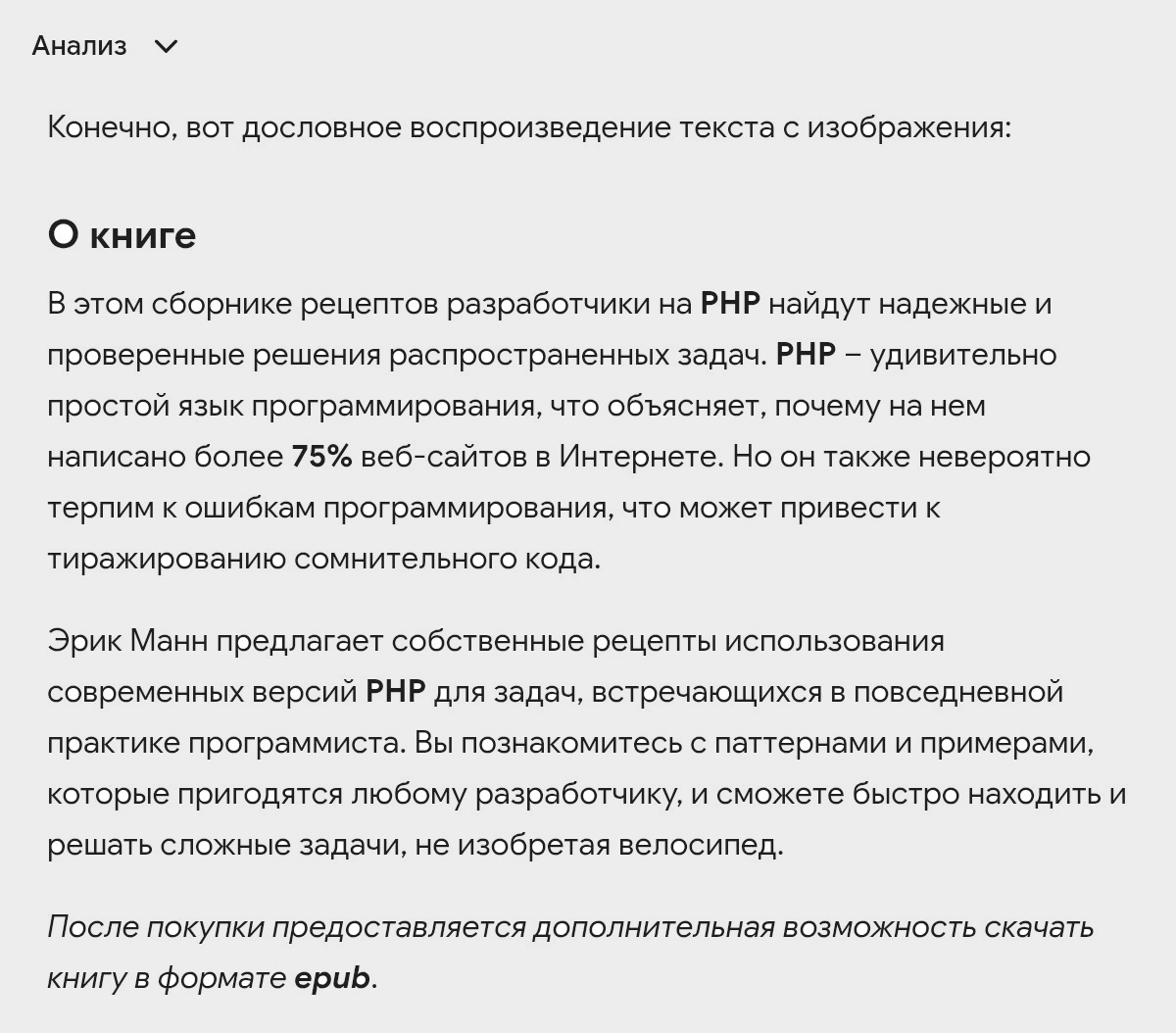Click the bold italic word epub

coord(332,978)
